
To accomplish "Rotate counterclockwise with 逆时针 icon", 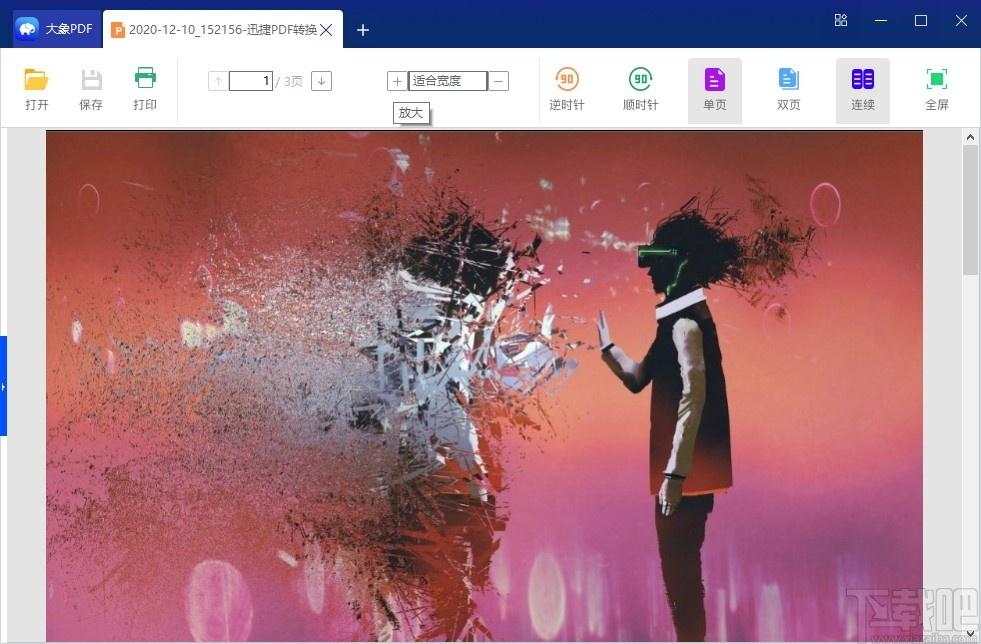I will coord(567,91).
